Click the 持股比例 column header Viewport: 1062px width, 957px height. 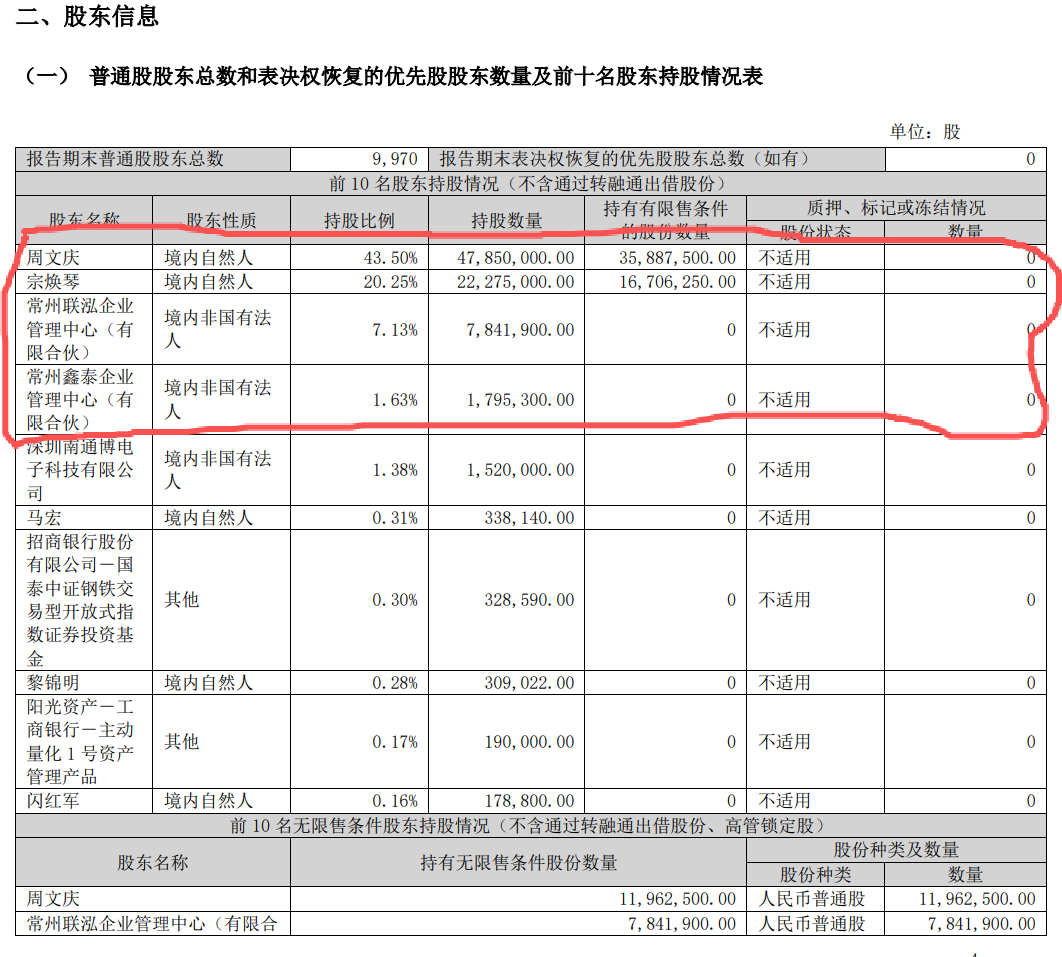click(359, 221)
